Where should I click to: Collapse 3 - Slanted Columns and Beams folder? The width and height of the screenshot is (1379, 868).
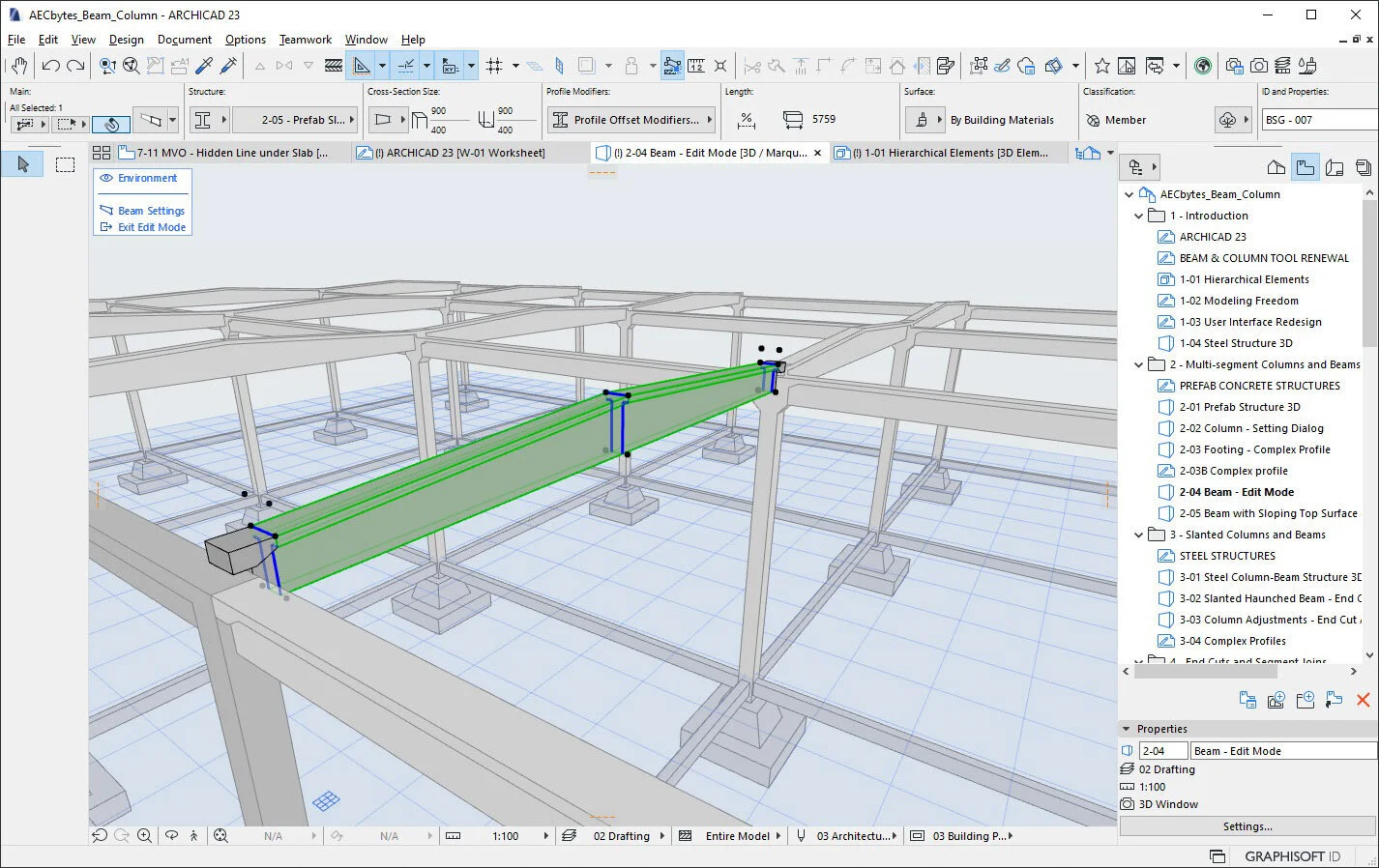pos(1138,535)
